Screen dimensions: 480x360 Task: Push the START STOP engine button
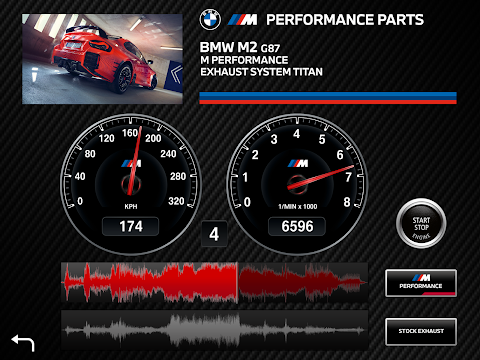421,223
